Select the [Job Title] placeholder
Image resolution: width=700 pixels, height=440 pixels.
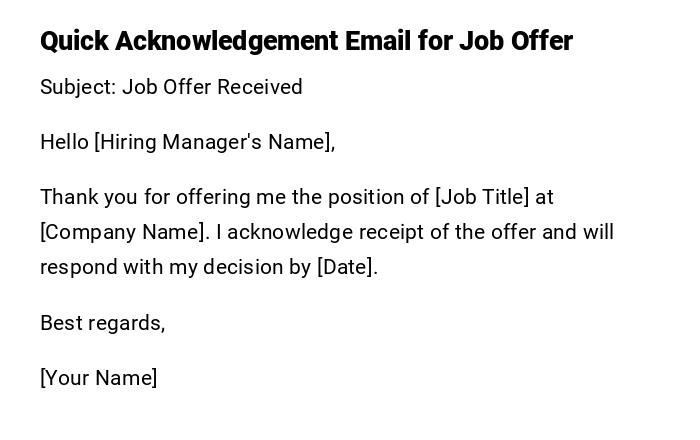pyautogui.click(x=482, y=197)
